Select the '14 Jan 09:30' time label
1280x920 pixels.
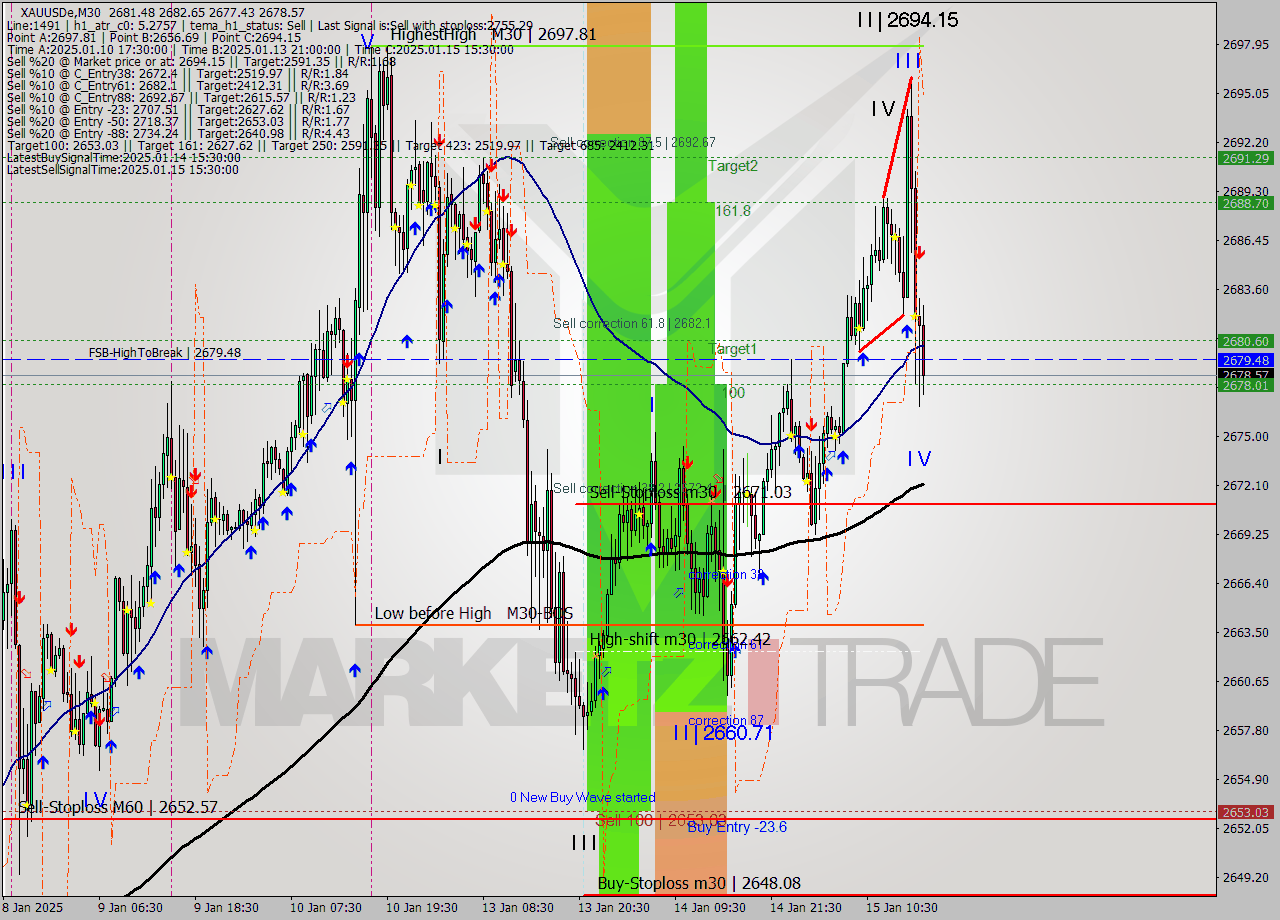tap(710, 908)
